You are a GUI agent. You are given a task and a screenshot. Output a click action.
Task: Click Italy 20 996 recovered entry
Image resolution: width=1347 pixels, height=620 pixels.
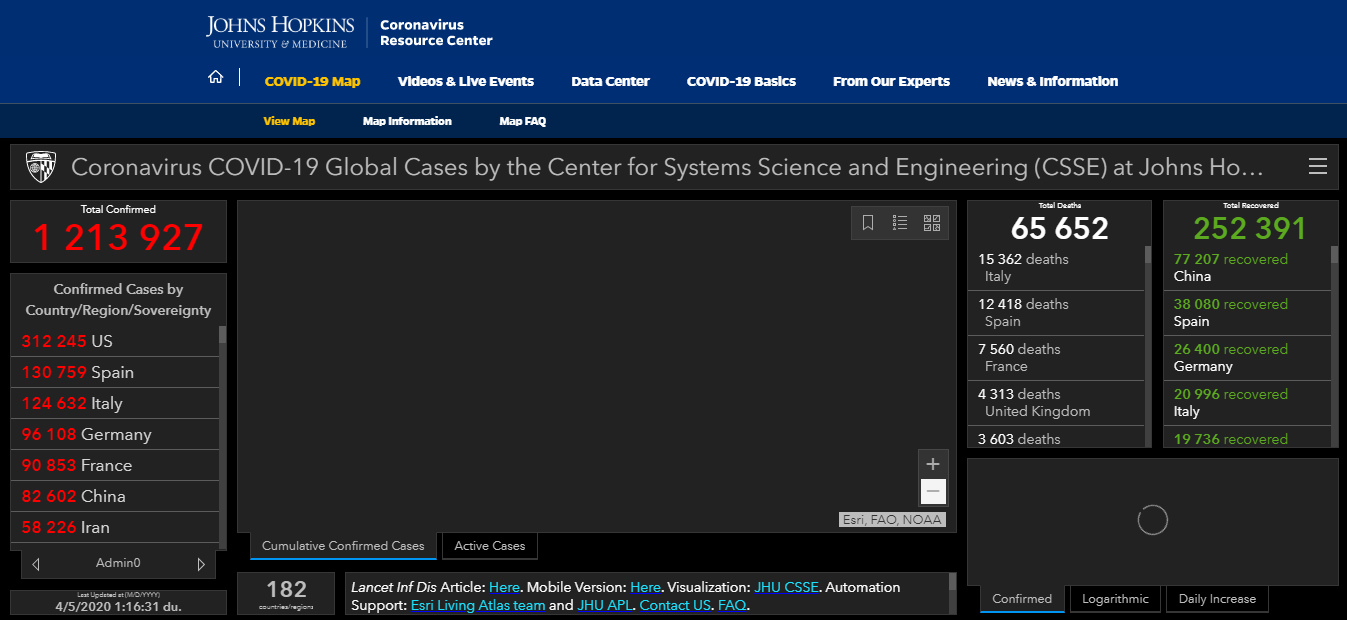pyautogui.click(x=1247, y=403)
